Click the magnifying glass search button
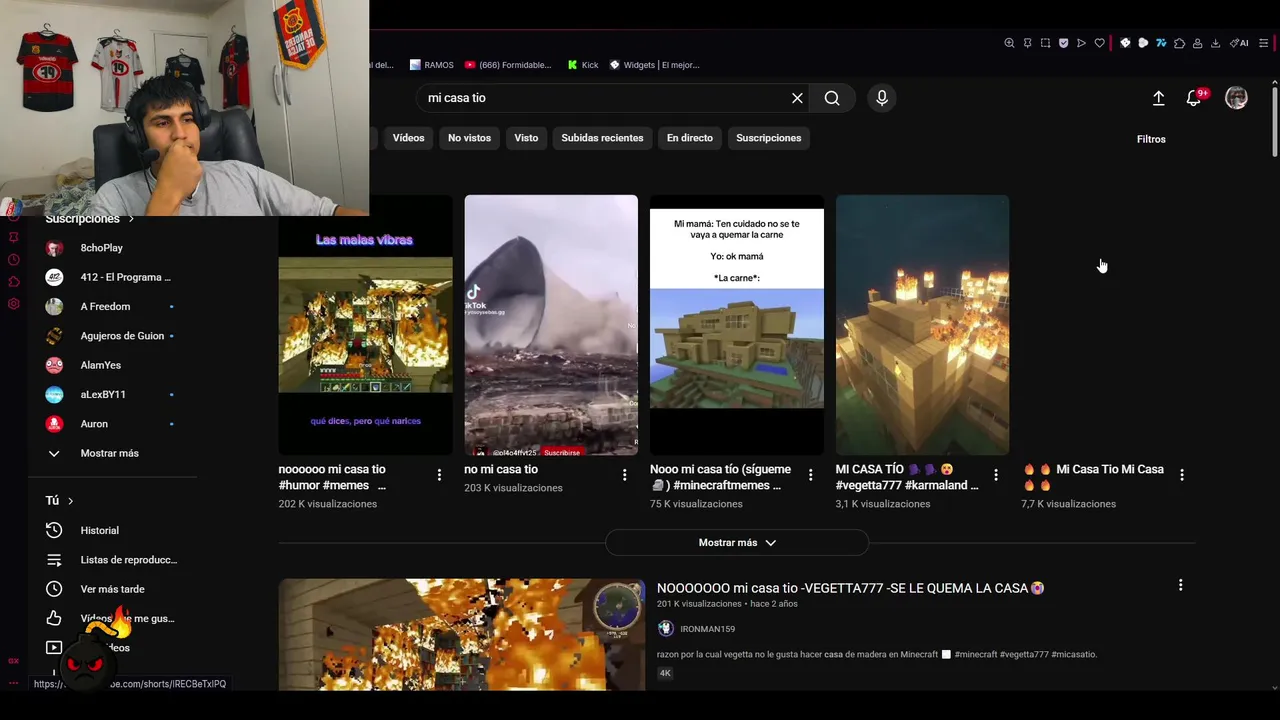This screenshot has height=720, width=1280. [x=832, y=98]
